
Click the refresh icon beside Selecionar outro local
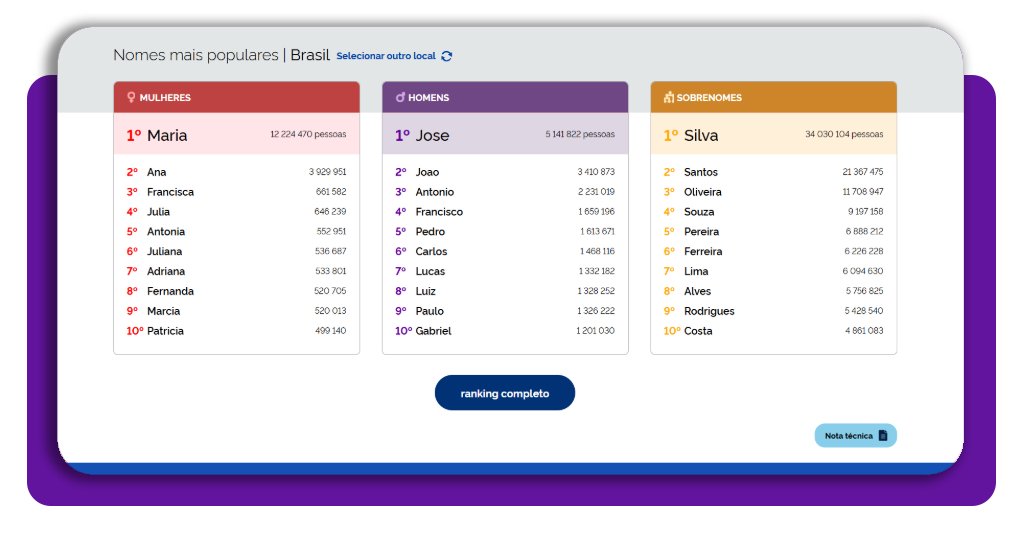[447, 56]
